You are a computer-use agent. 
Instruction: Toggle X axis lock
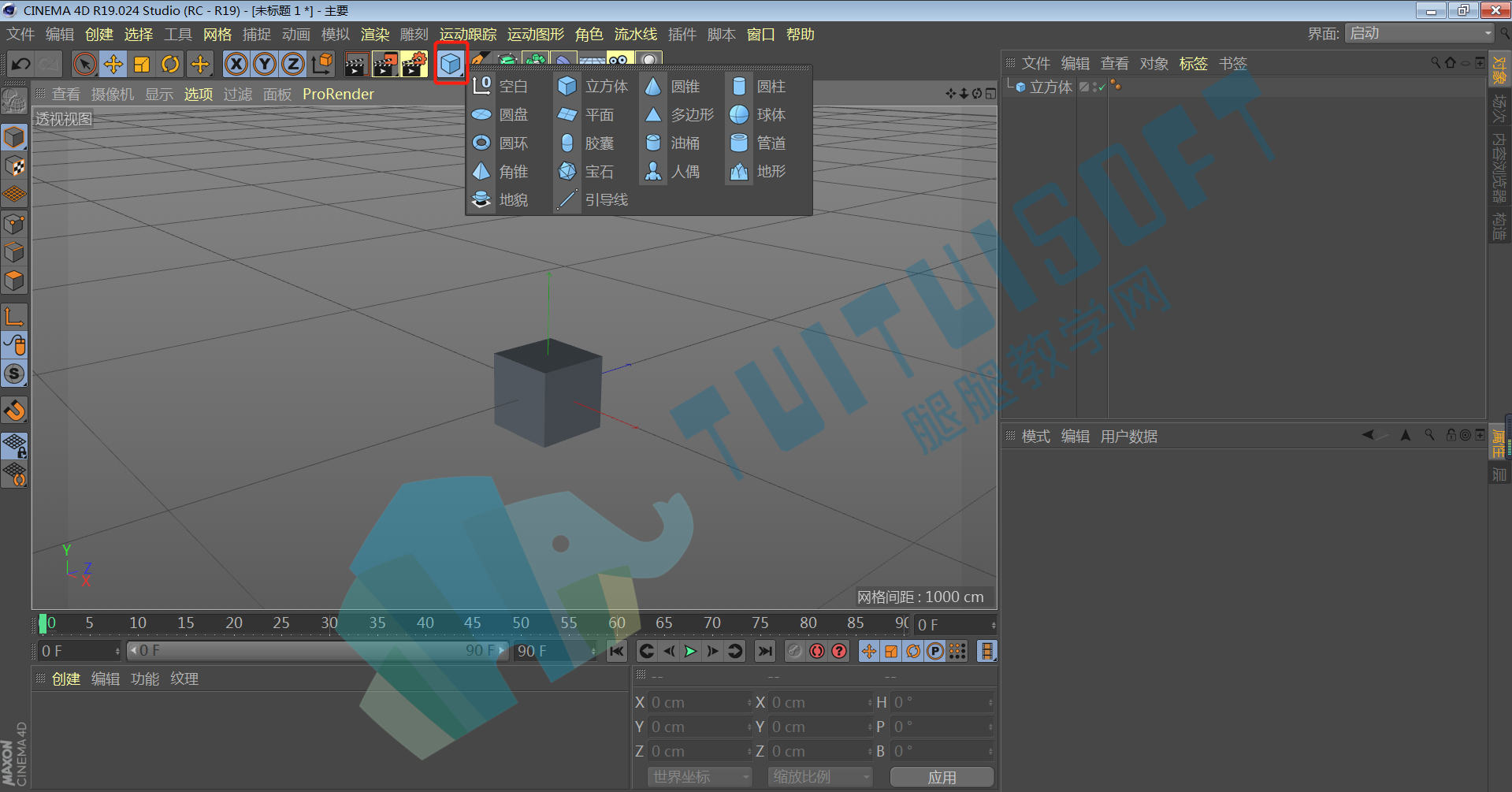236,64
